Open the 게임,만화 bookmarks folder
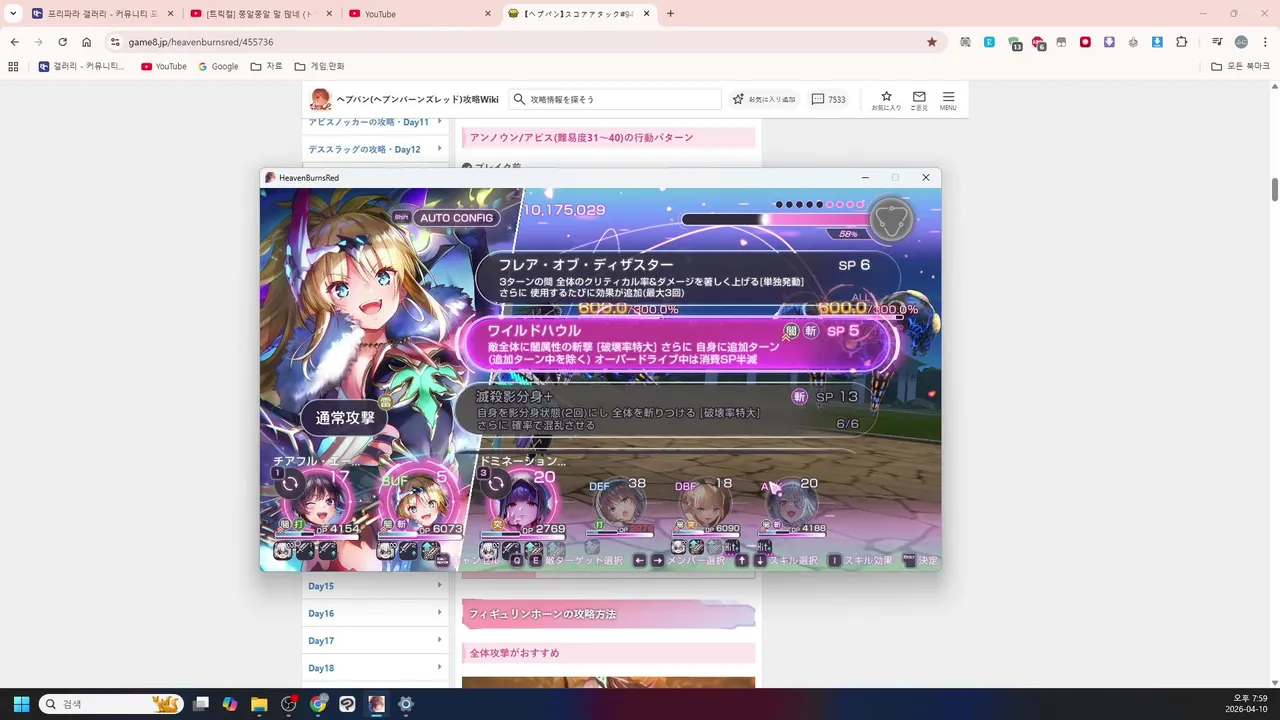The height and width of the screenshot is (720, 1280). pyautogui.click(x=319, y=66)
